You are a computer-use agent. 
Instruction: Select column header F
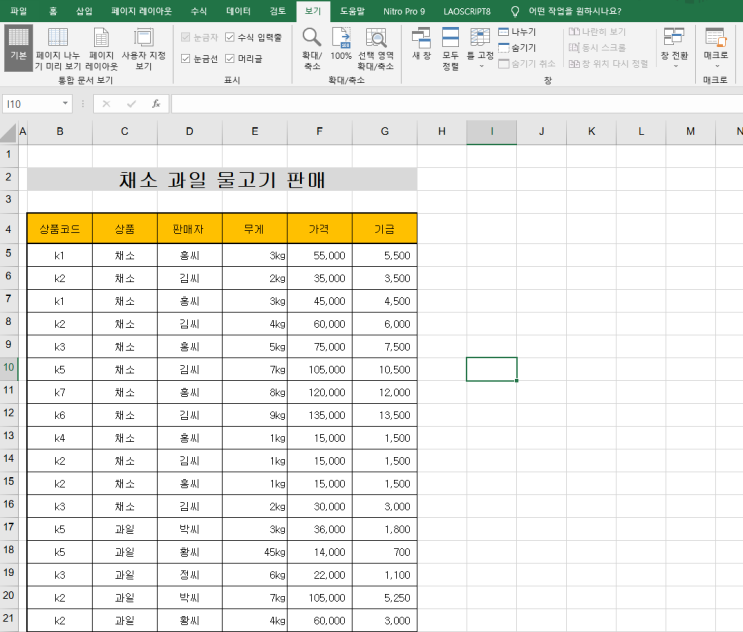coord(319,132)
